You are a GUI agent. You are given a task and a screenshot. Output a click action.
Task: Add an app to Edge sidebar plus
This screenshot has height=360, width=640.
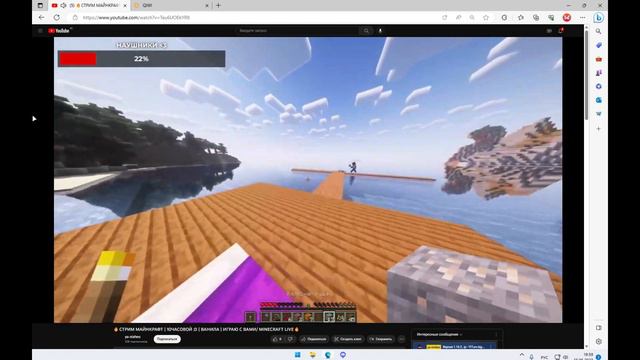pyautogui.click(x=598, y=129)
